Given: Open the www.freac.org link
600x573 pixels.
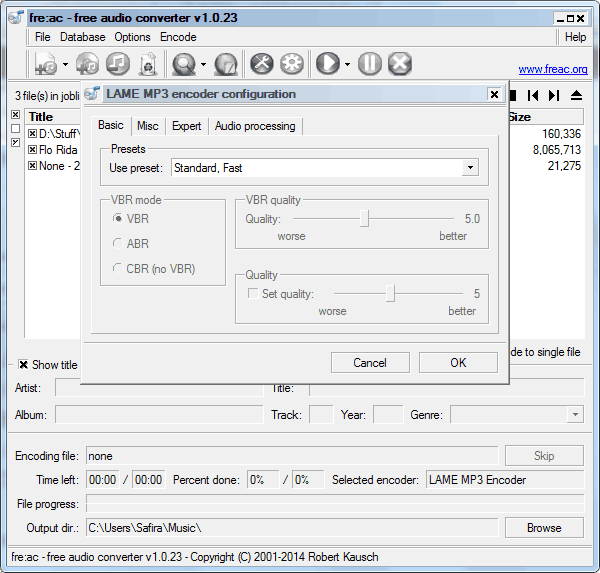Looking at the screenshot, I should click(553, 69).
